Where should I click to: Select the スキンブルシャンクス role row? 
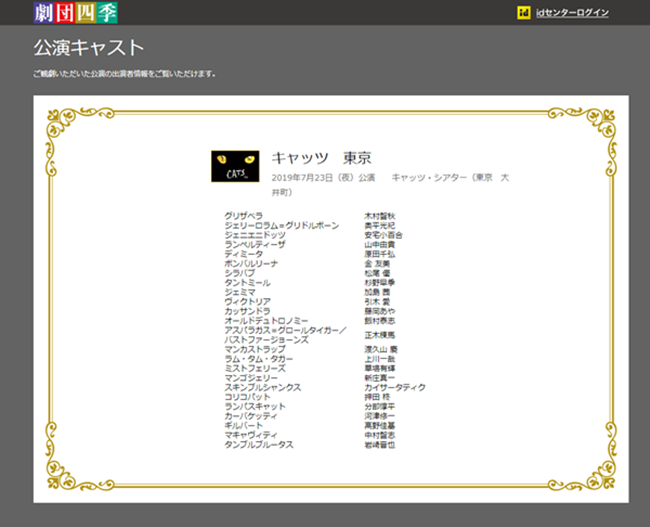[263, 387]
